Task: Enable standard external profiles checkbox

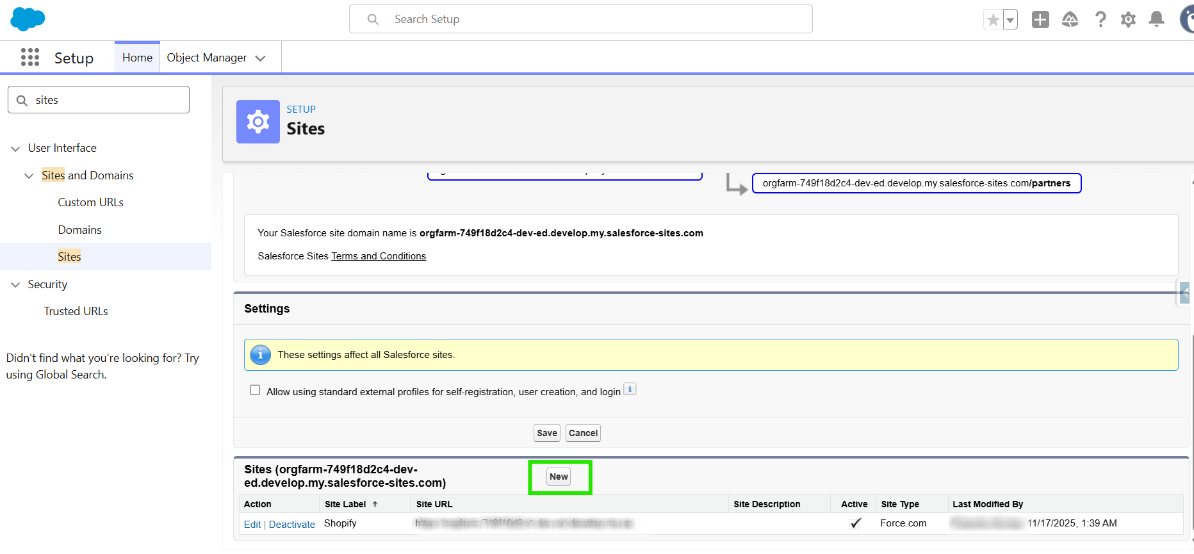Action: click(x=255, y=391)
